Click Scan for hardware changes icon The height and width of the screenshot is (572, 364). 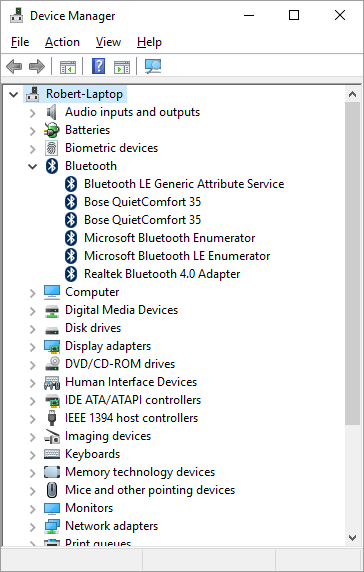pos(153,66)
